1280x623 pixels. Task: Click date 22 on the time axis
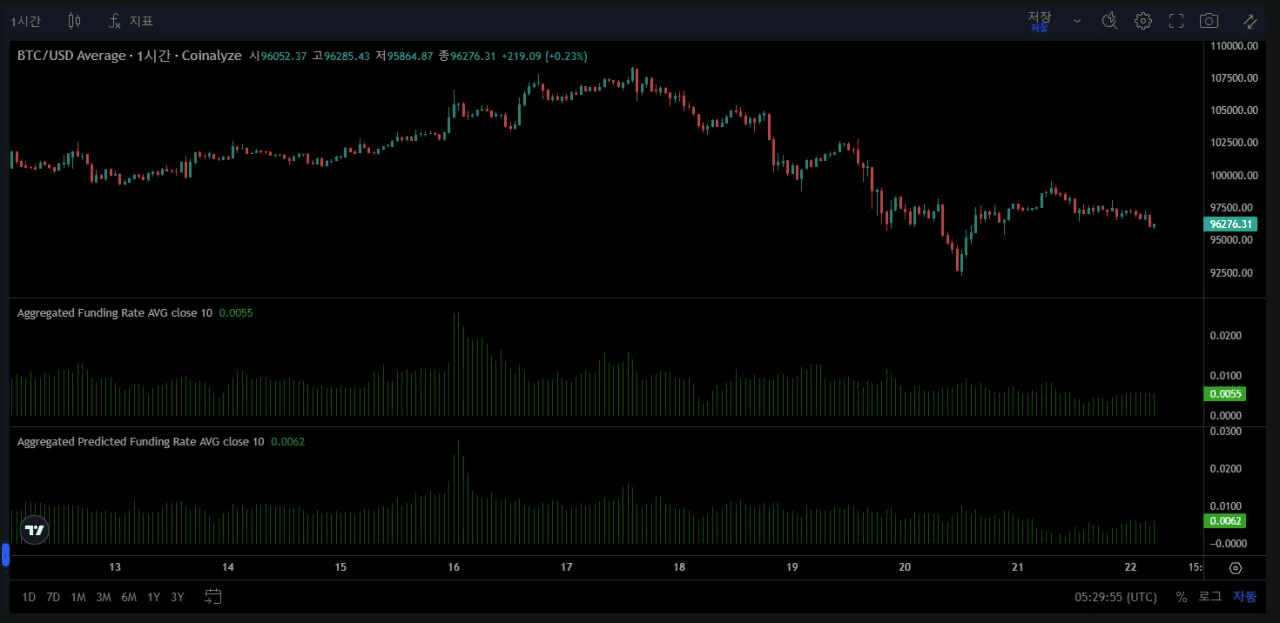(x=1130, y=567)
